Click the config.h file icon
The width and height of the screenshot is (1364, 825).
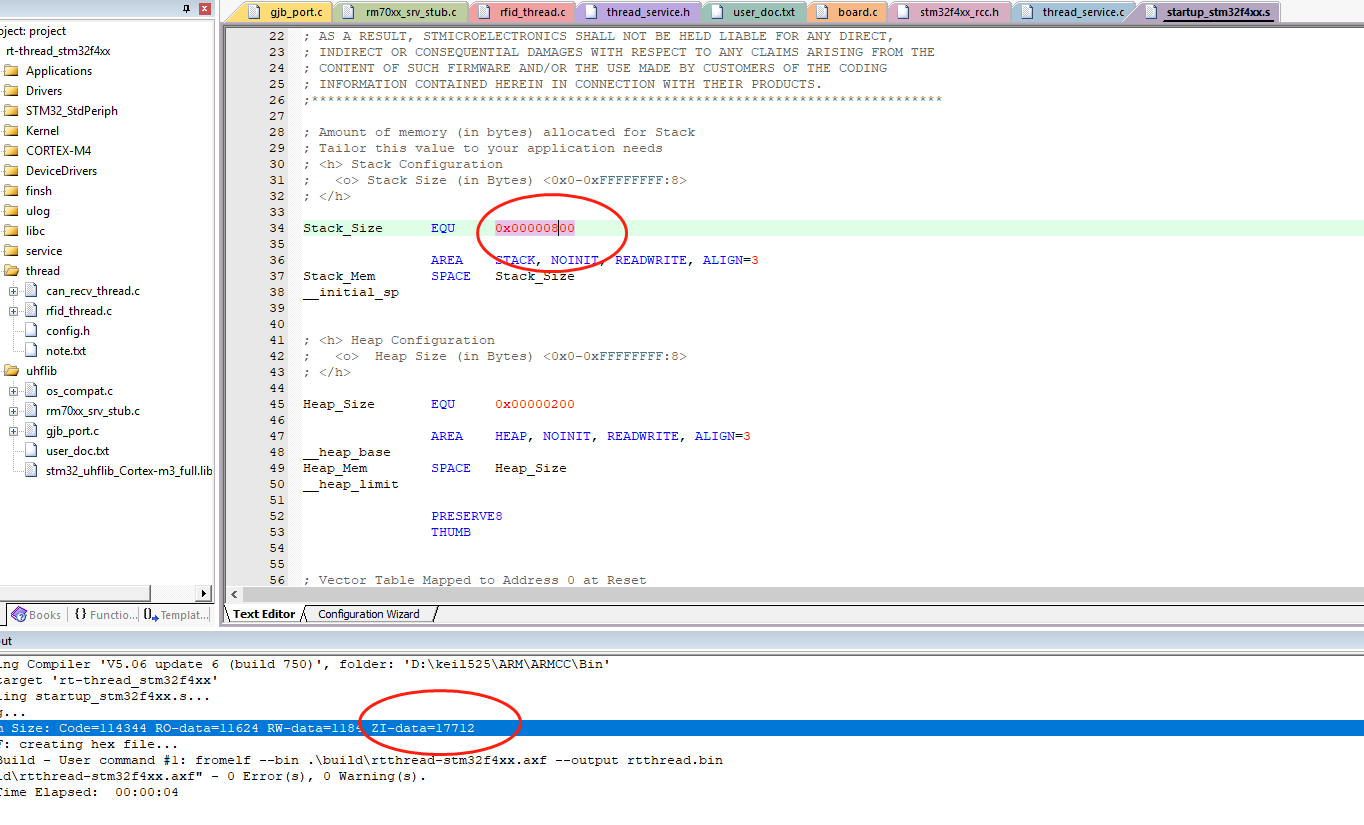pos(32,331)
